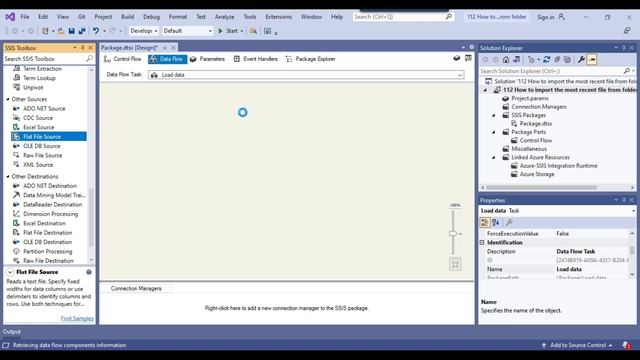Click the Alphabetical sort icon in Properties
Image resolution: width=640 pixels, height=360 pixels.
[496, 222]
